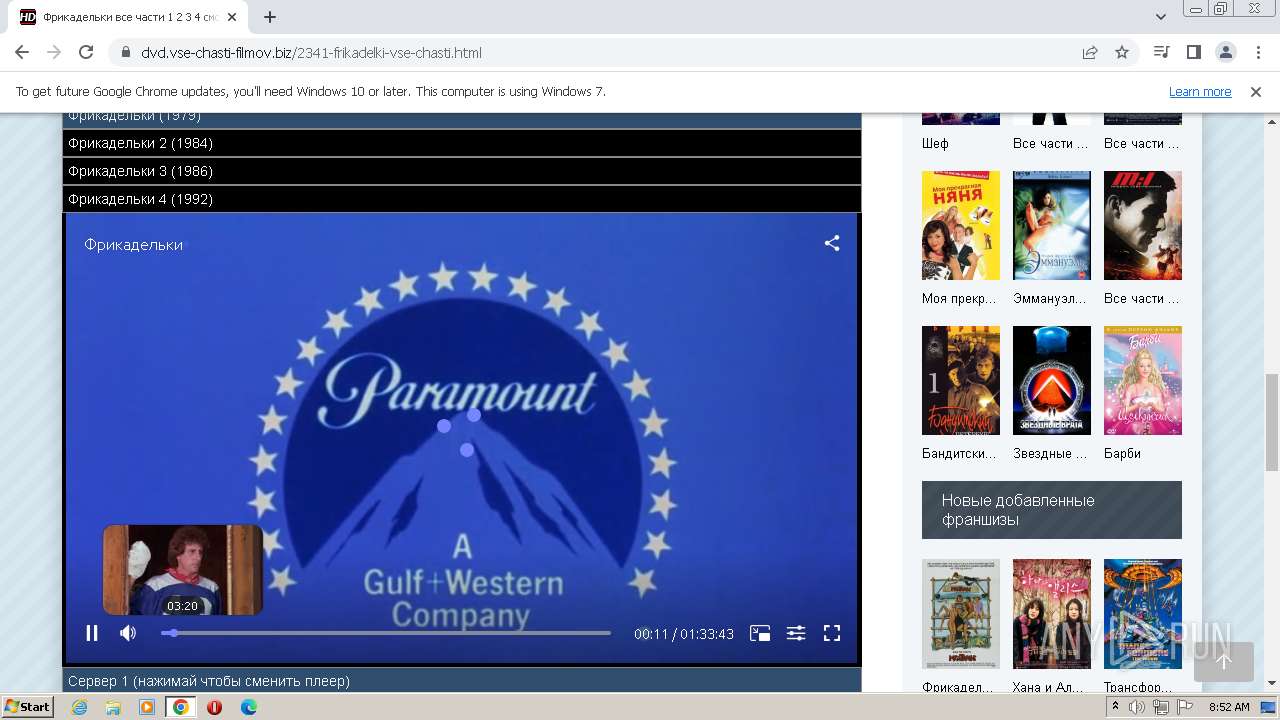Viewport: 1280px width, 720px height.
Task: Open Mission Impossible all parts poster
Action: click(x=1143, y=225)
